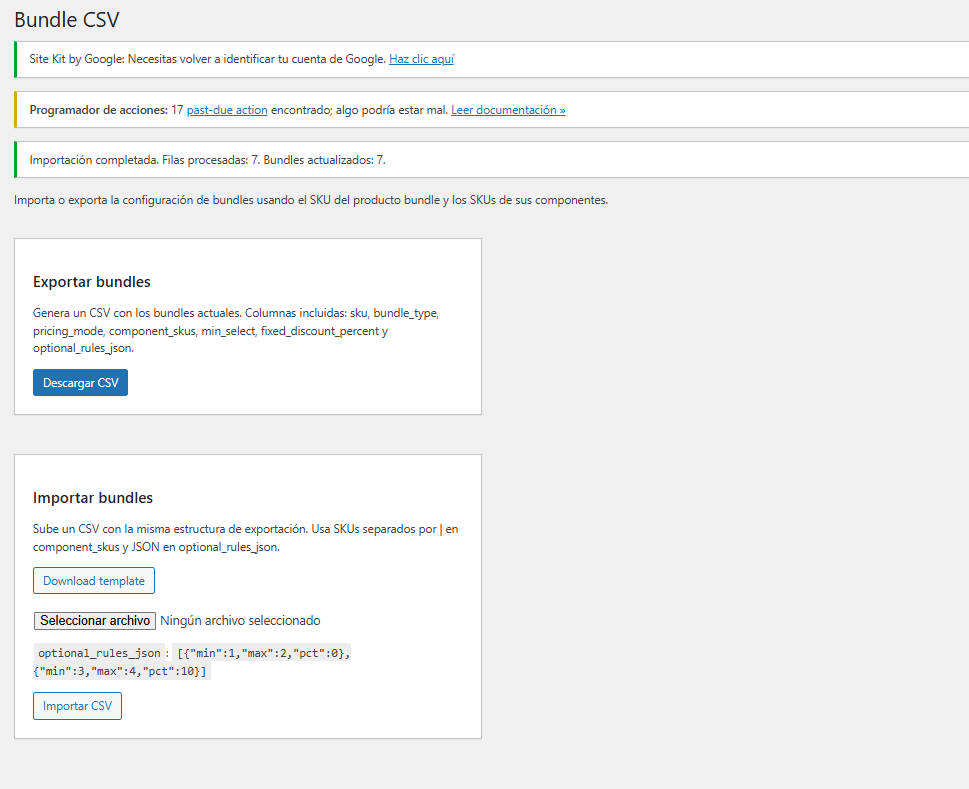Click the "Exportar bundles" heading
The image size is (969, 789).
tap(92, 282)
